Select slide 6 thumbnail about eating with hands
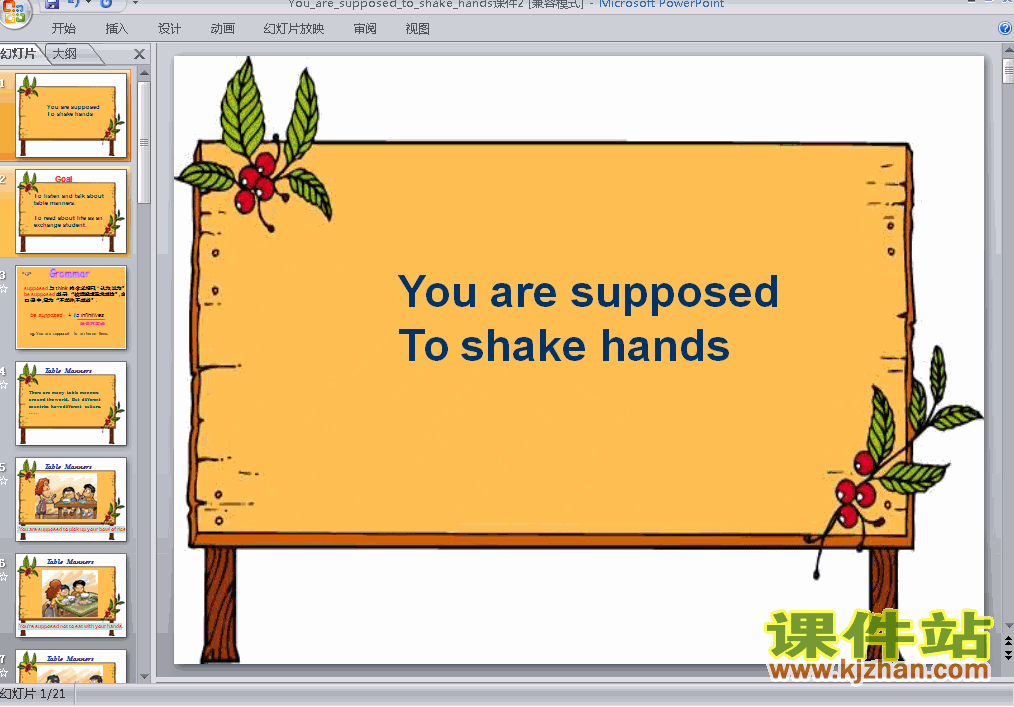Viewport: 1014px width, 707px height. point(71,596)
